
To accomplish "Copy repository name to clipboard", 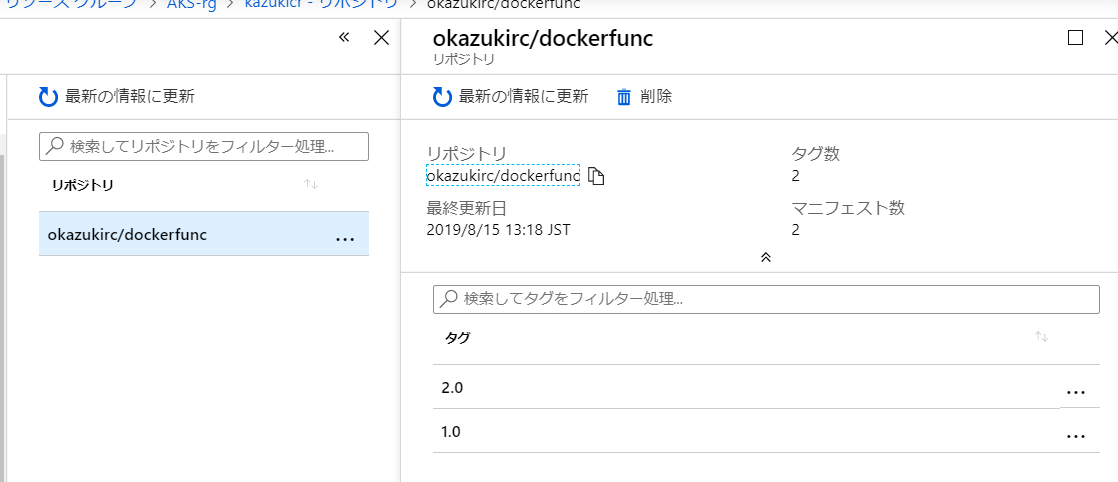I will coord(597,176).
